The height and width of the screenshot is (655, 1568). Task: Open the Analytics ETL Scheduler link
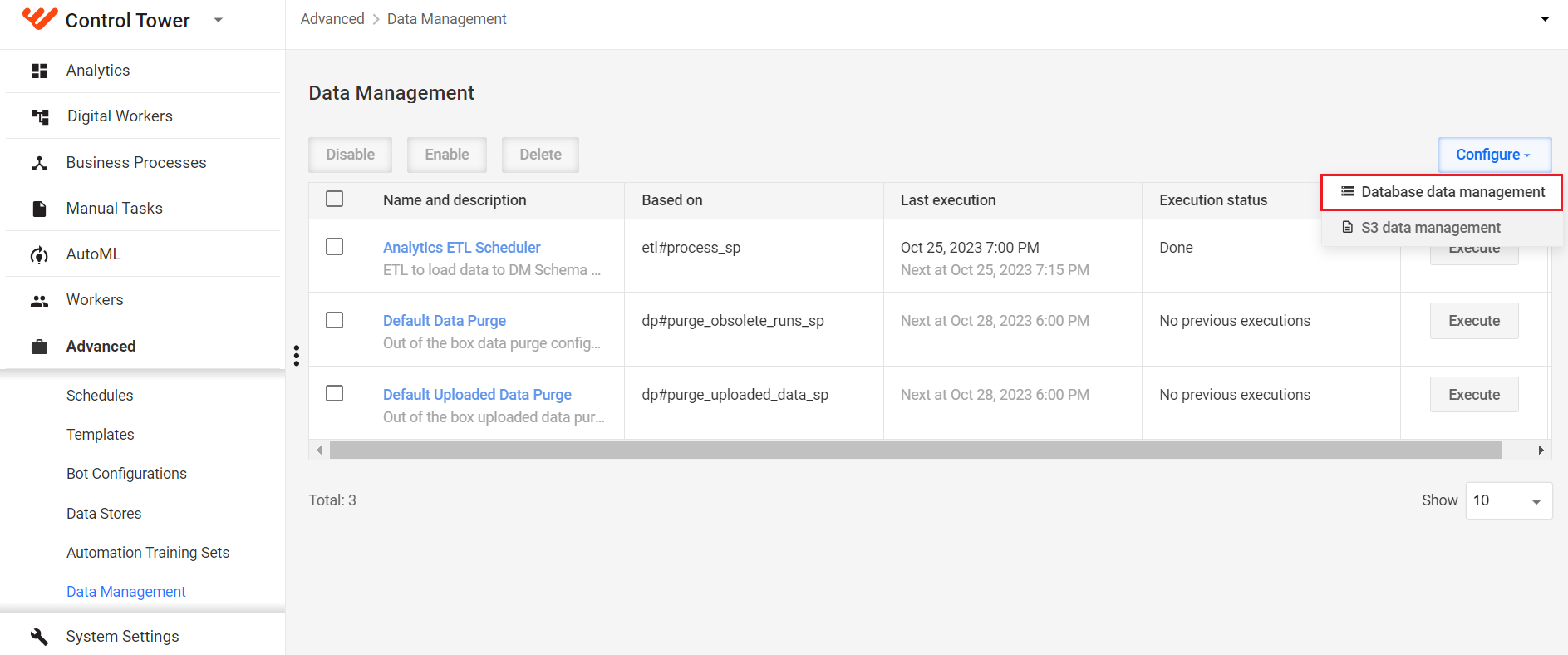(461, 248)
